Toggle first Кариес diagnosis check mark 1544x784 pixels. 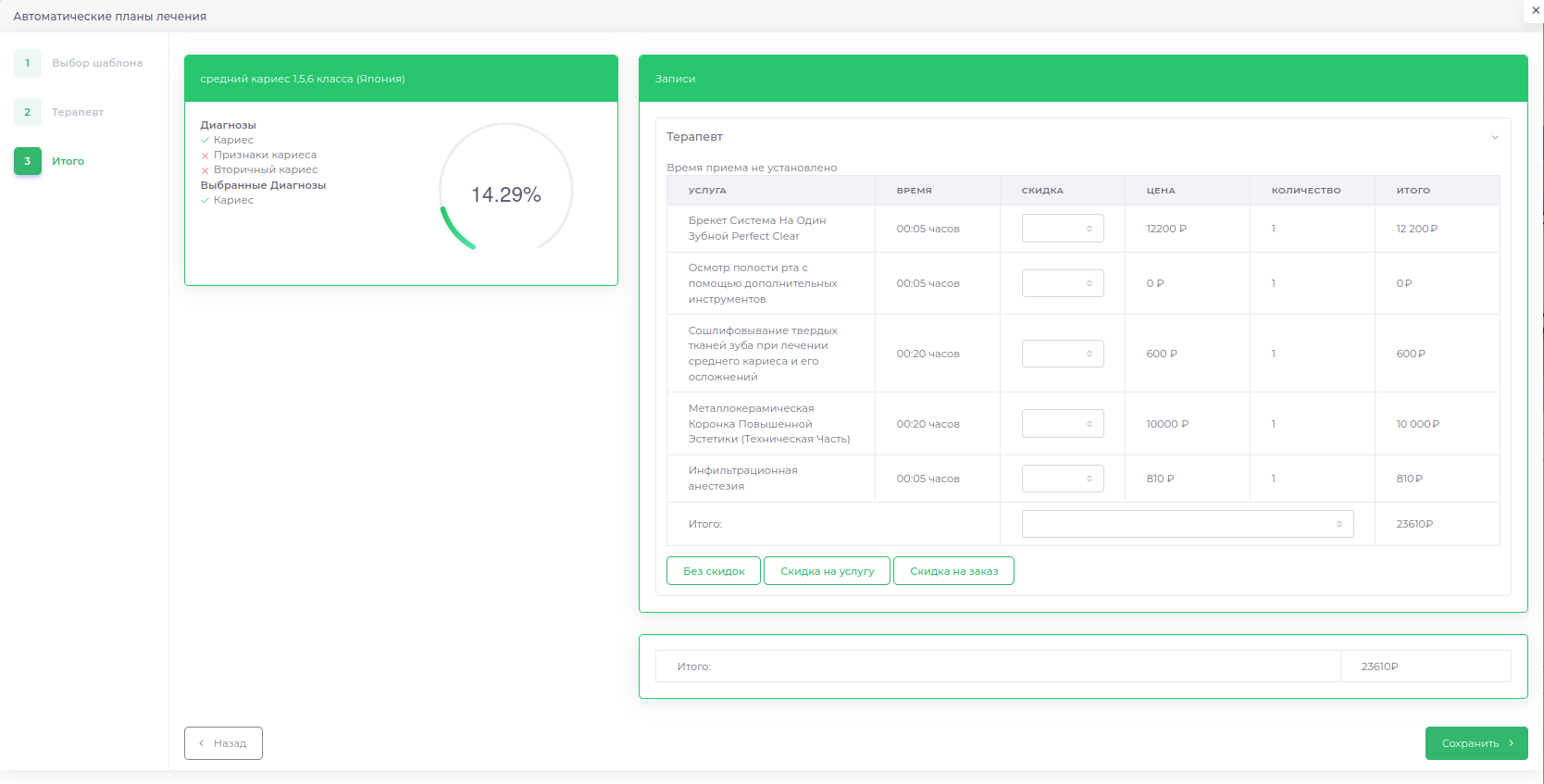point(205,141)
